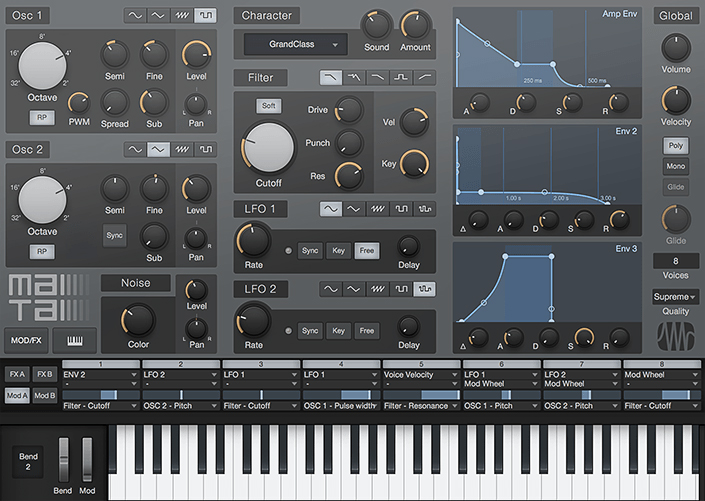Enable Sync for LFO 1
This screenshot has width=705, height=501.
click(310, 250)
